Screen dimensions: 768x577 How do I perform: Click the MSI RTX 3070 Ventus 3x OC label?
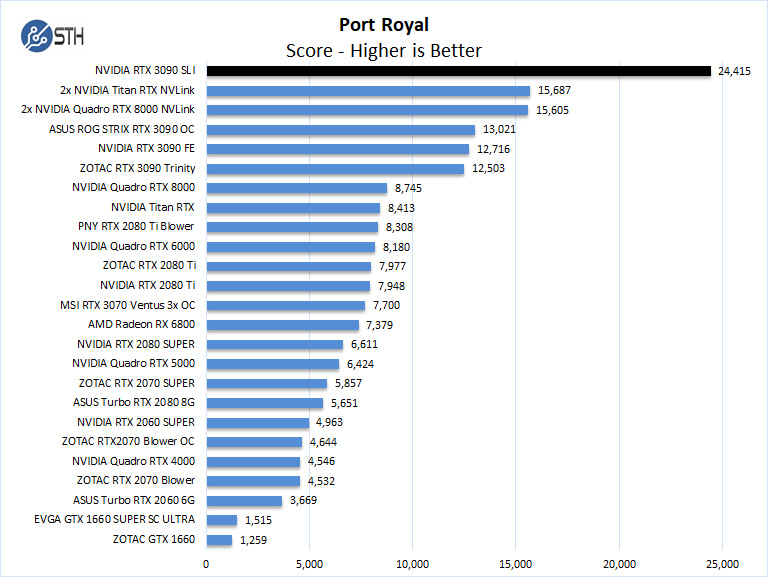coord(130,305)
